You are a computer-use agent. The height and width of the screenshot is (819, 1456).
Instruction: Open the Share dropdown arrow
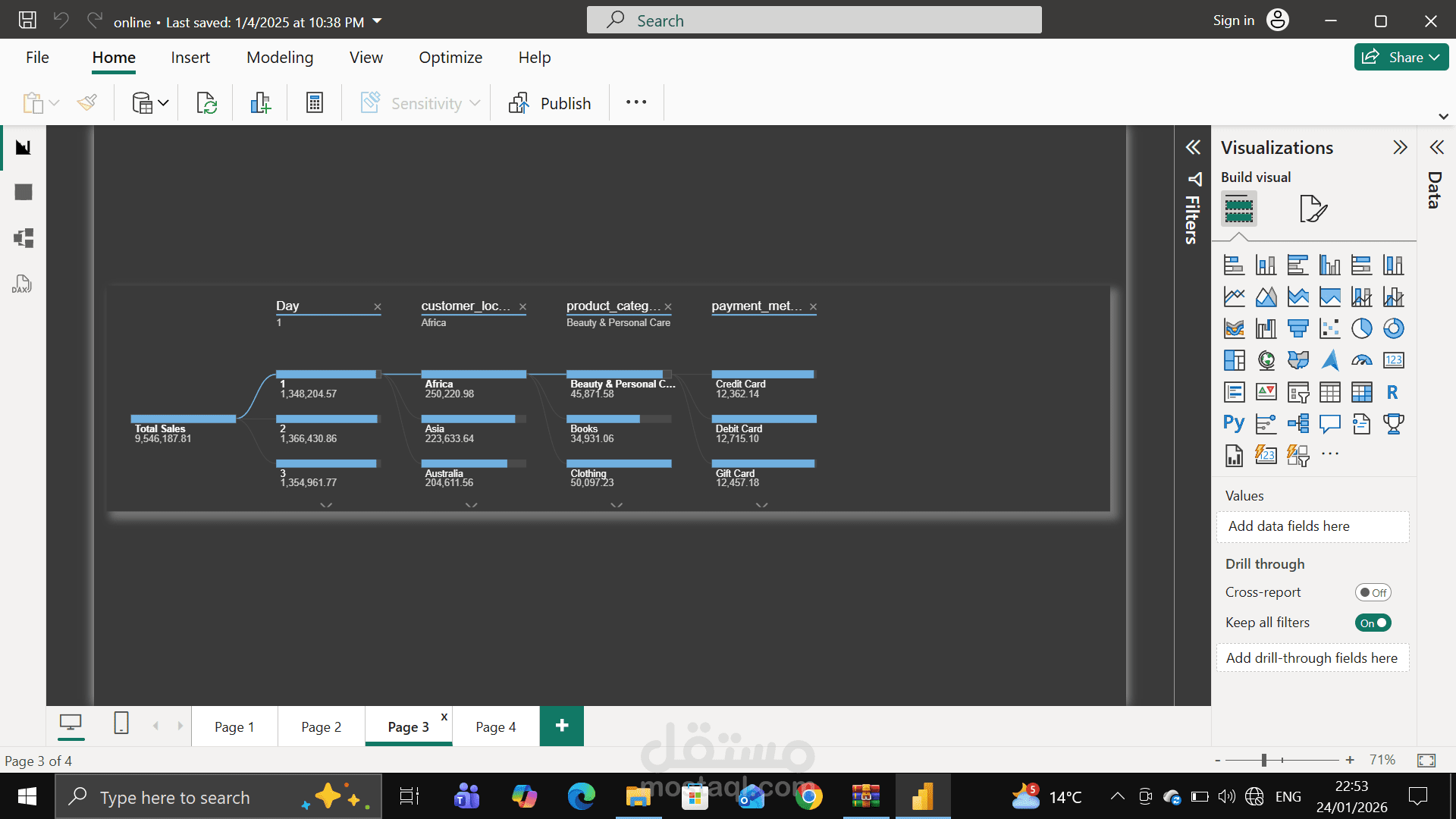[x=1434, y=58]
